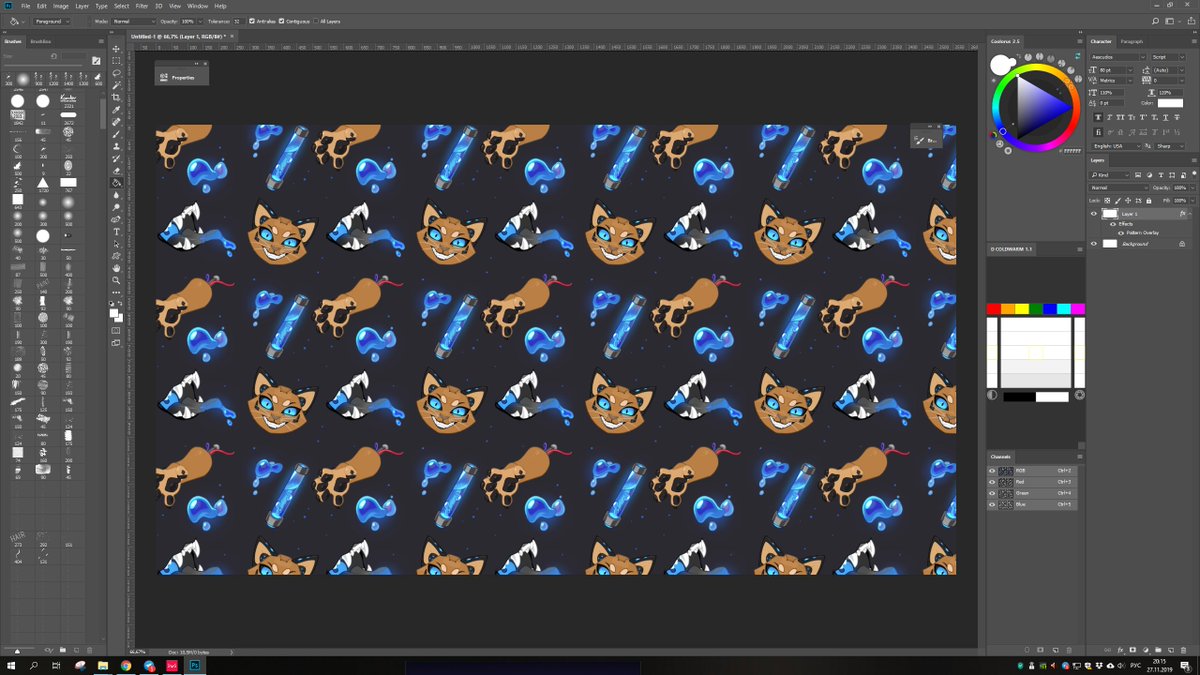Toggle Quick Mask mode icon
The width and height of the screenshot is (1200, 675).
point(116,330)
